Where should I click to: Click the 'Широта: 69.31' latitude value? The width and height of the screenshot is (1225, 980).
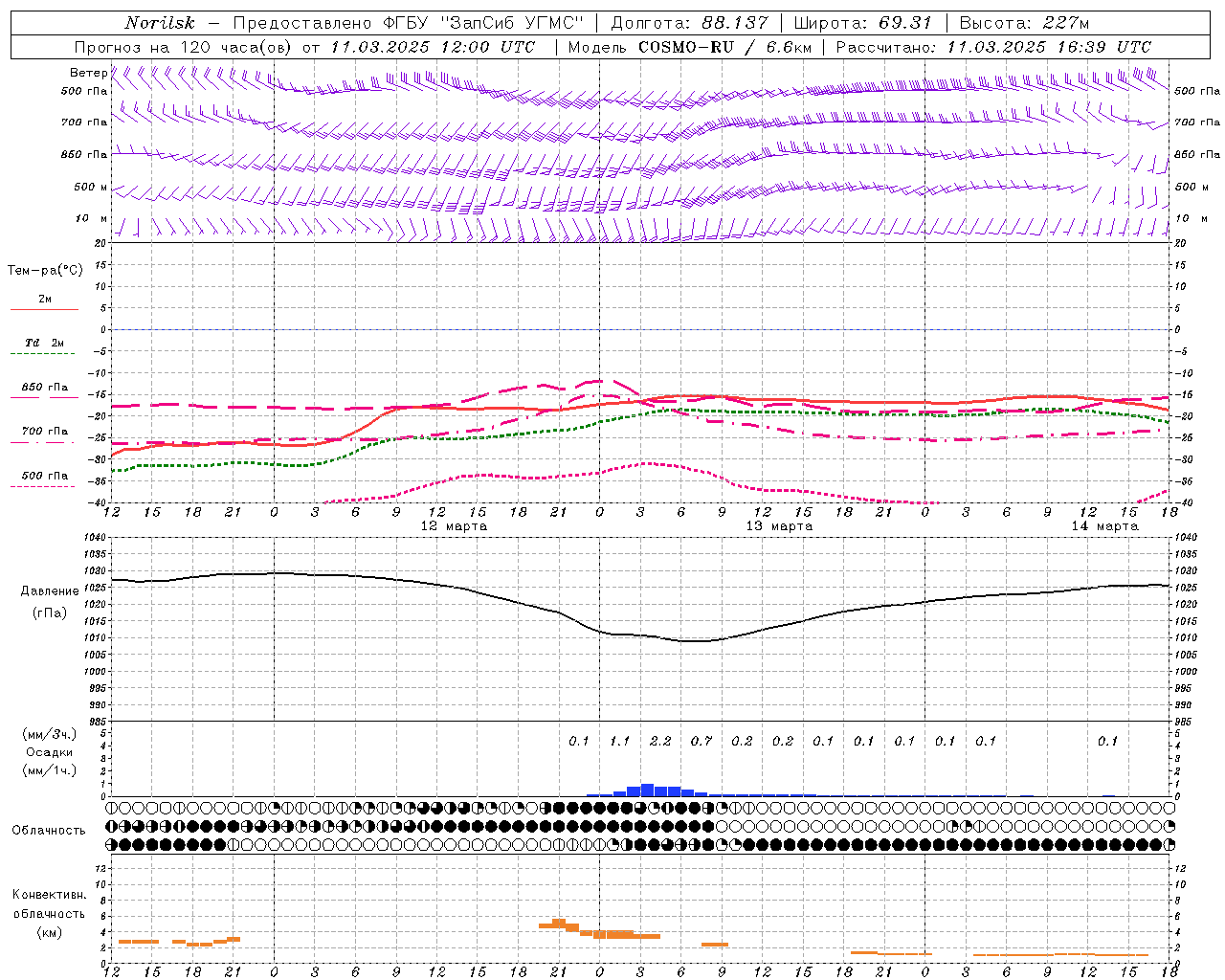click(863, 23)
